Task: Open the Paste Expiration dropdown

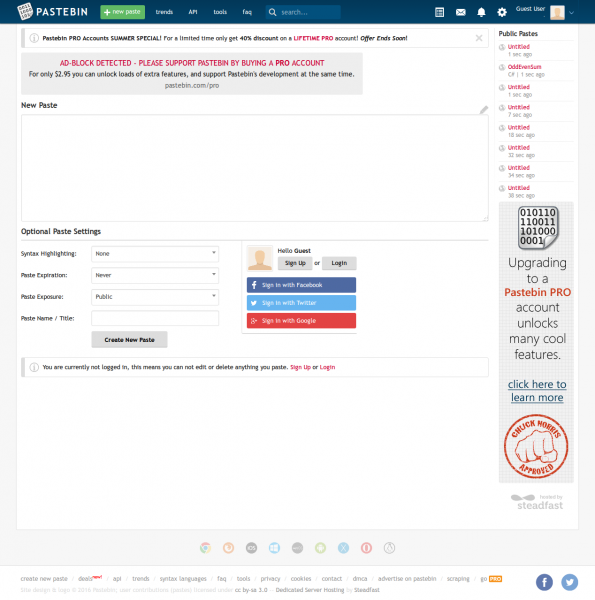Action: (155, 275)
